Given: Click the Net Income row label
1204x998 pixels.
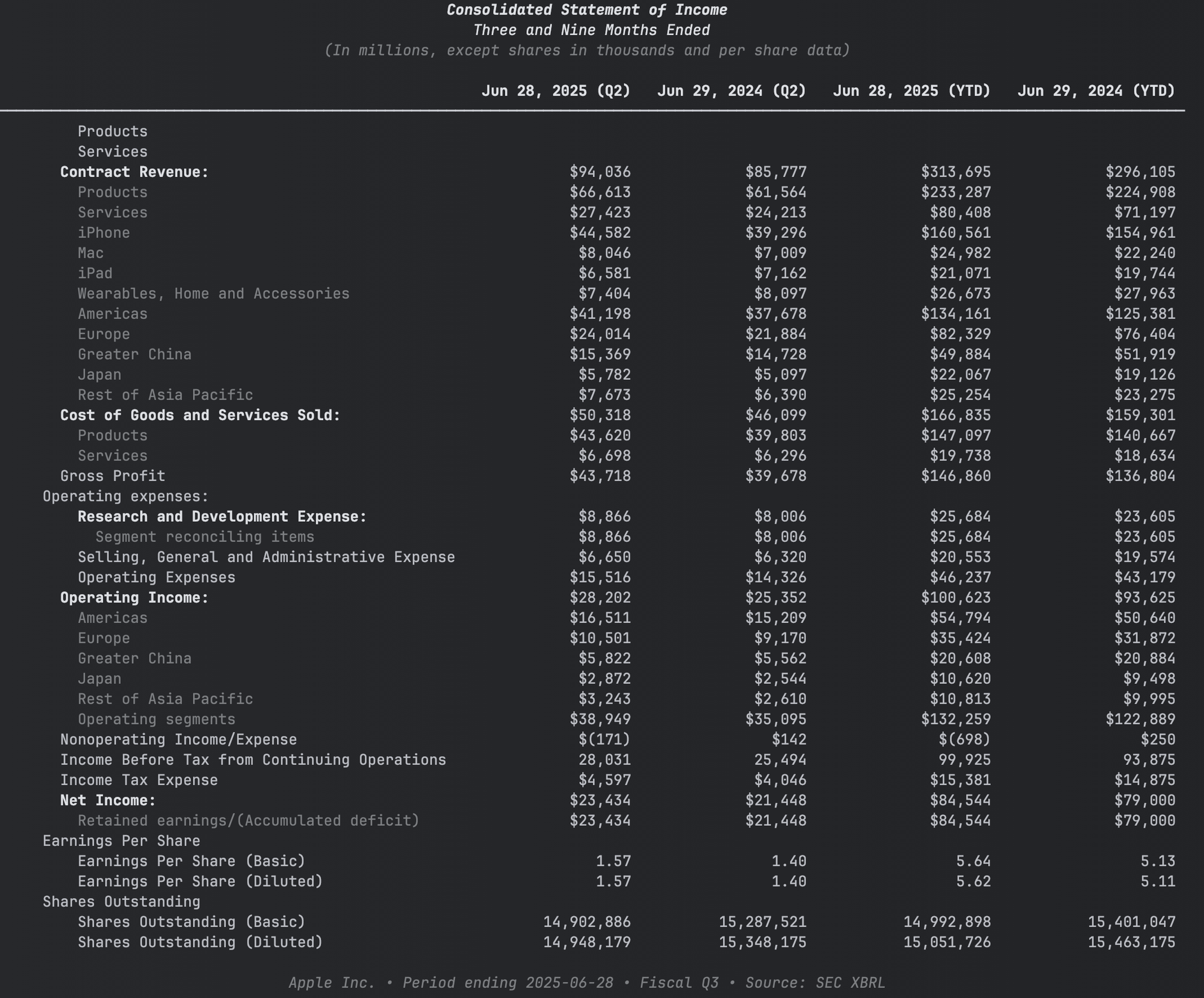Looking at the screenshot, I should (108, 801).
